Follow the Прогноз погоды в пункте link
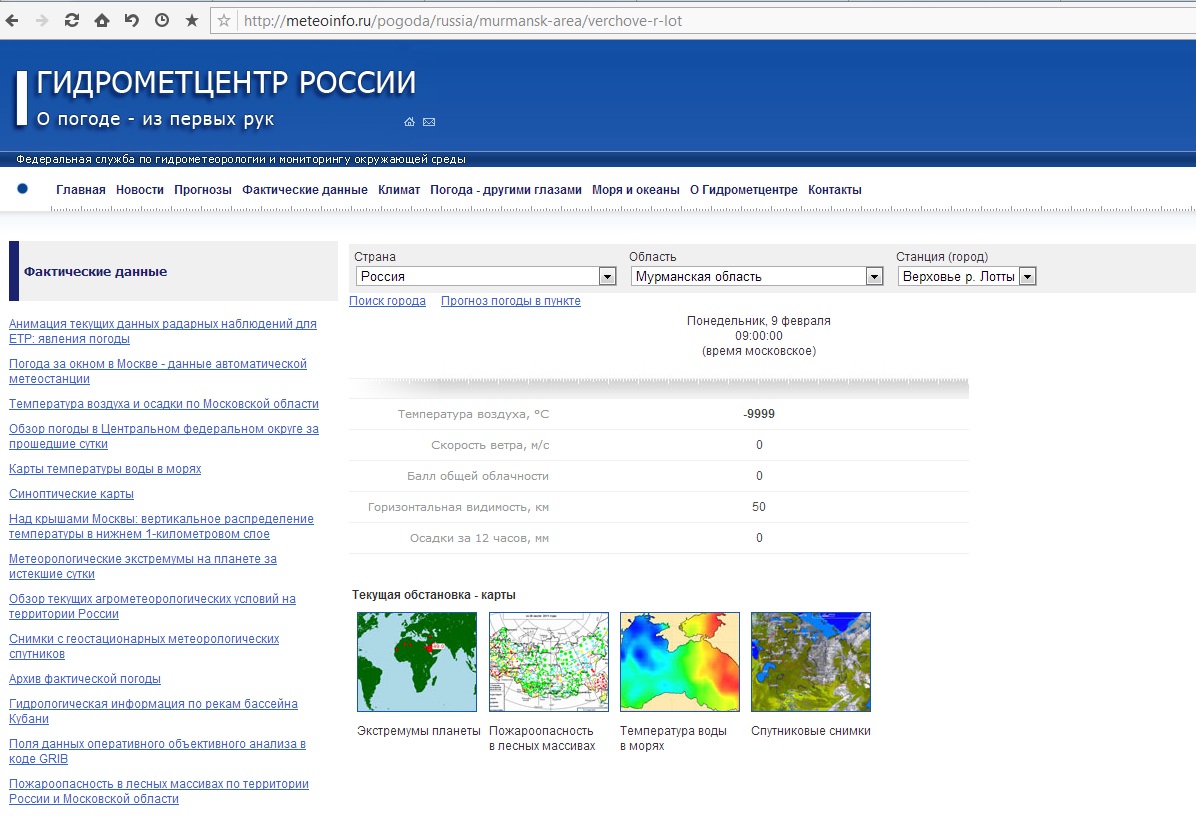This screenshot has height=827, width=1196. pyautogui.click(x=510, y=301)
